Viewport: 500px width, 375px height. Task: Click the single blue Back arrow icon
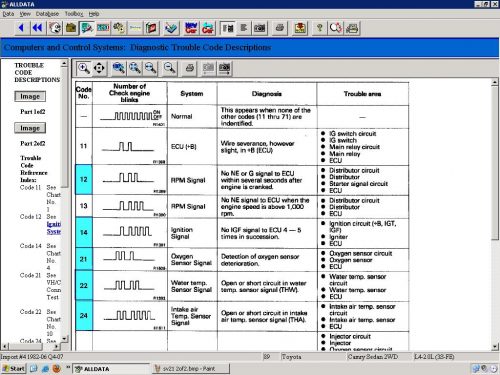pyautogui.click(x=21, y=28)
